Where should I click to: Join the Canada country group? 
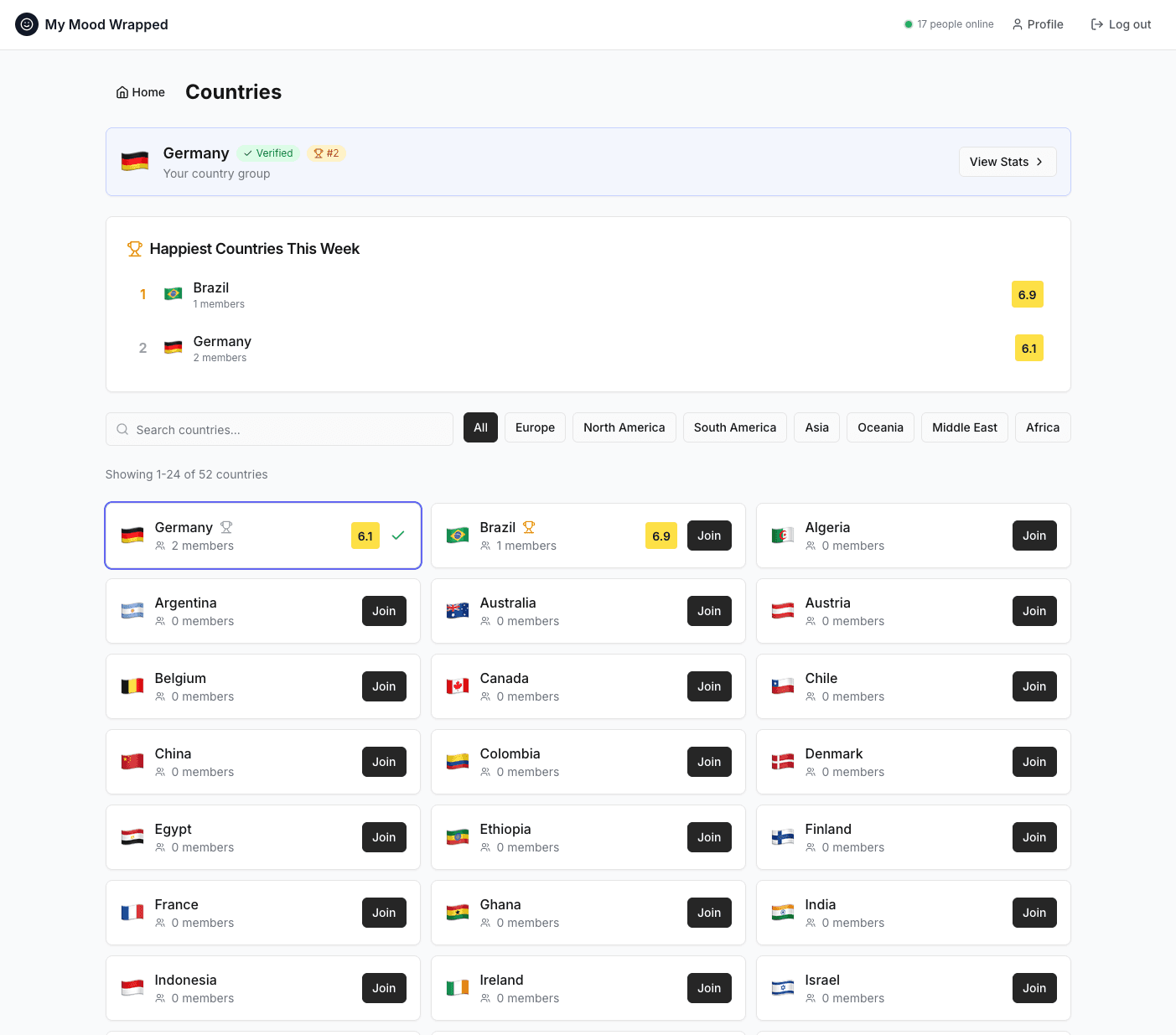click(709, 686)
